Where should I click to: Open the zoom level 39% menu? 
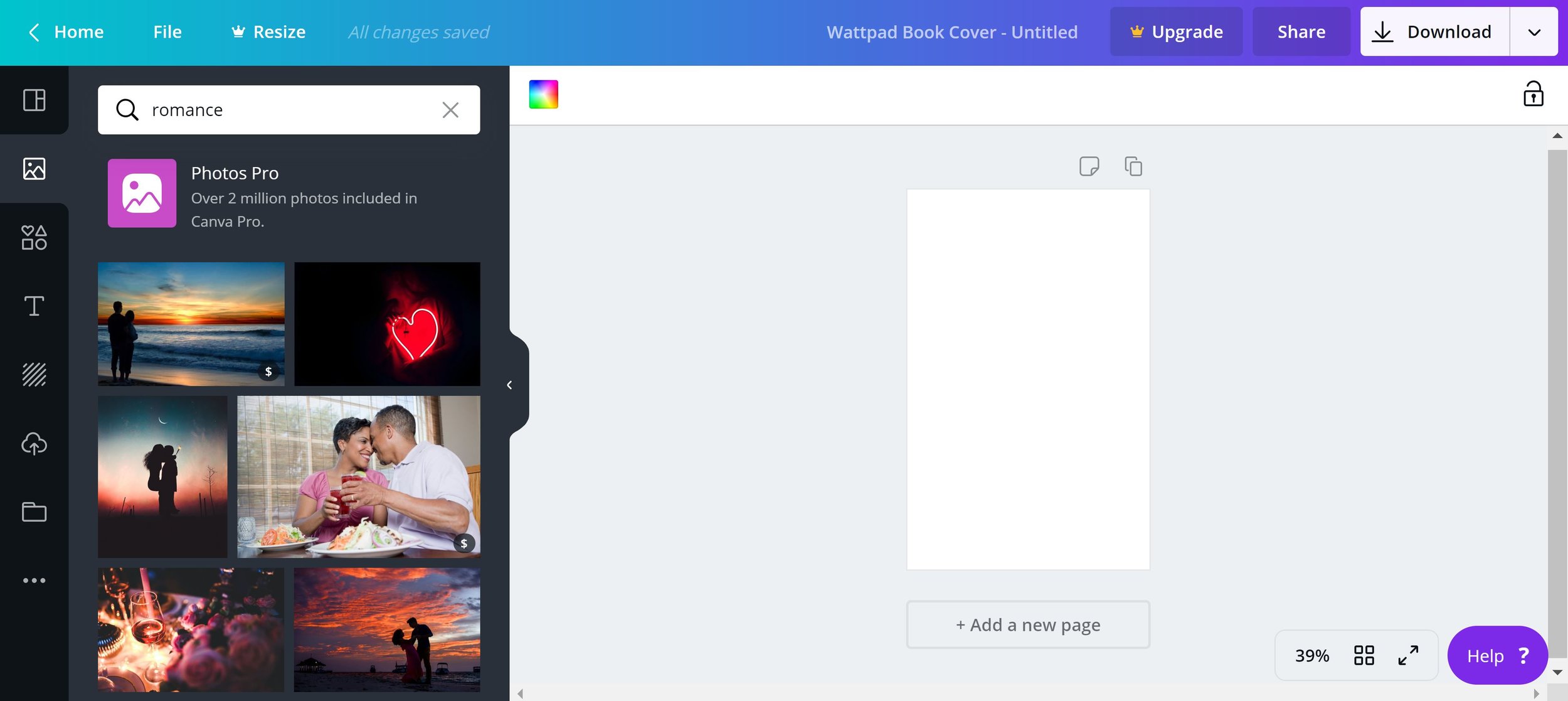coord(1312,656)
